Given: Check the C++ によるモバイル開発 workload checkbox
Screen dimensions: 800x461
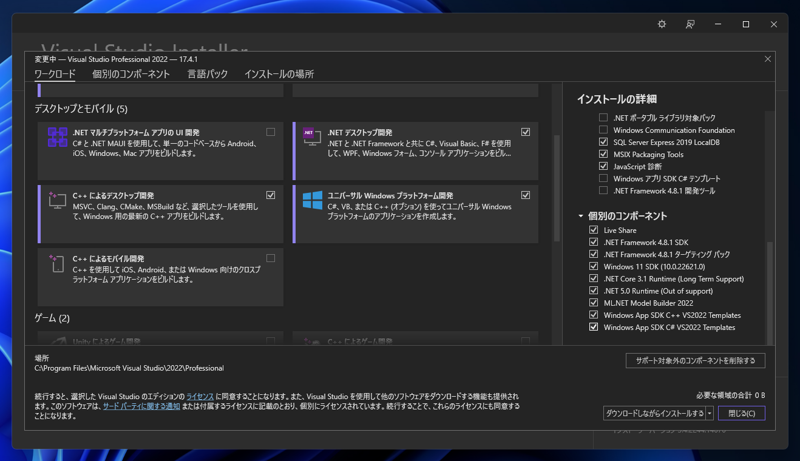Looking at the screenshot, I should 270,258.
